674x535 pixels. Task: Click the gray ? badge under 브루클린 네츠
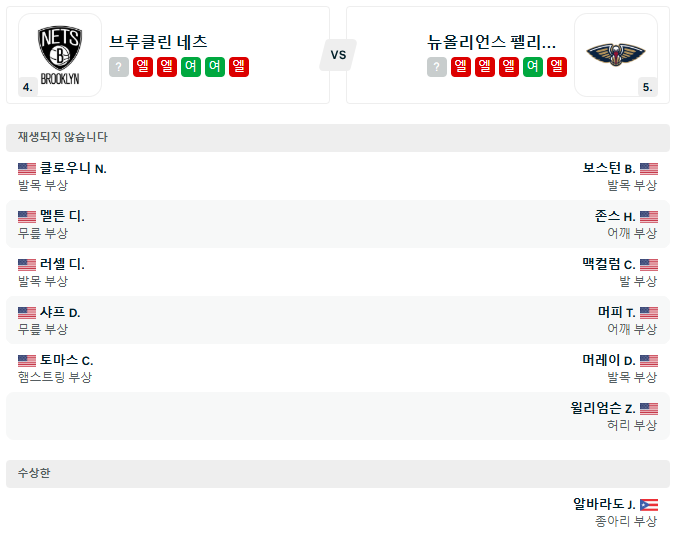(x=119, y=67)
